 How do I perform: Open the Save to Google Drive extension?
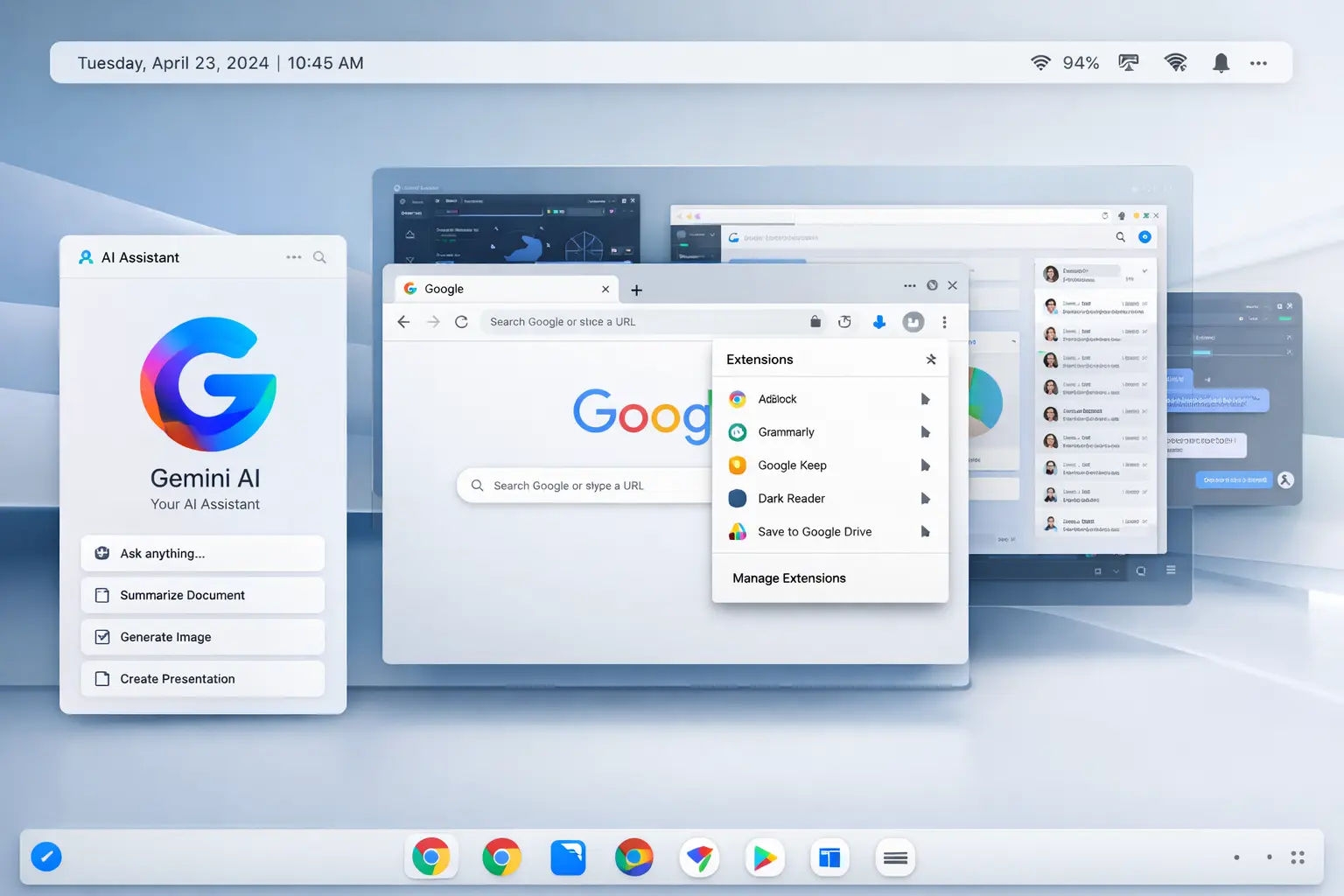tap(814, 531)
